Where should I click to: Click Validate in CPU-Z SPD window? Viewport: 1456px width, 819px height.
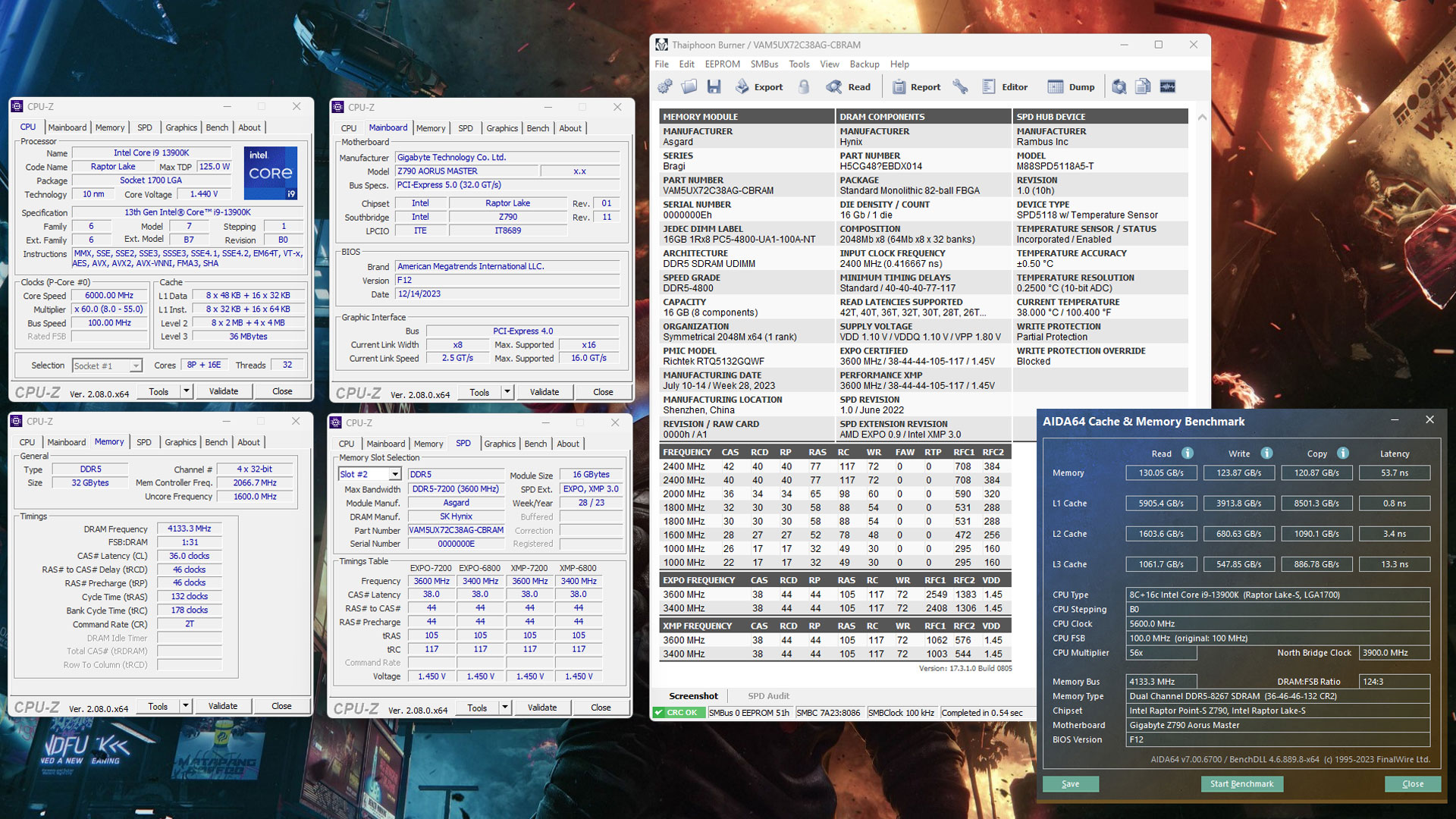click(x=542, y=708)
